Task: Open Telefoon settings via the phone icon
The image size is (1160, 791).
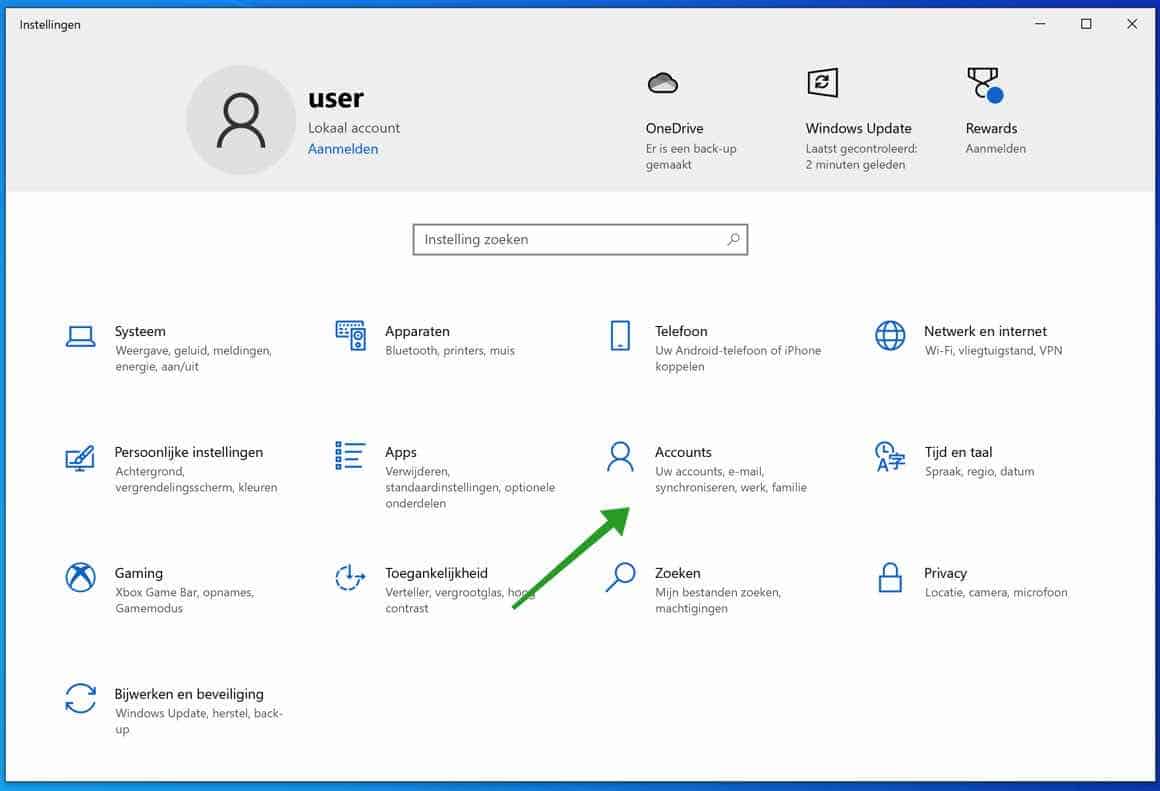Action: 620,337
